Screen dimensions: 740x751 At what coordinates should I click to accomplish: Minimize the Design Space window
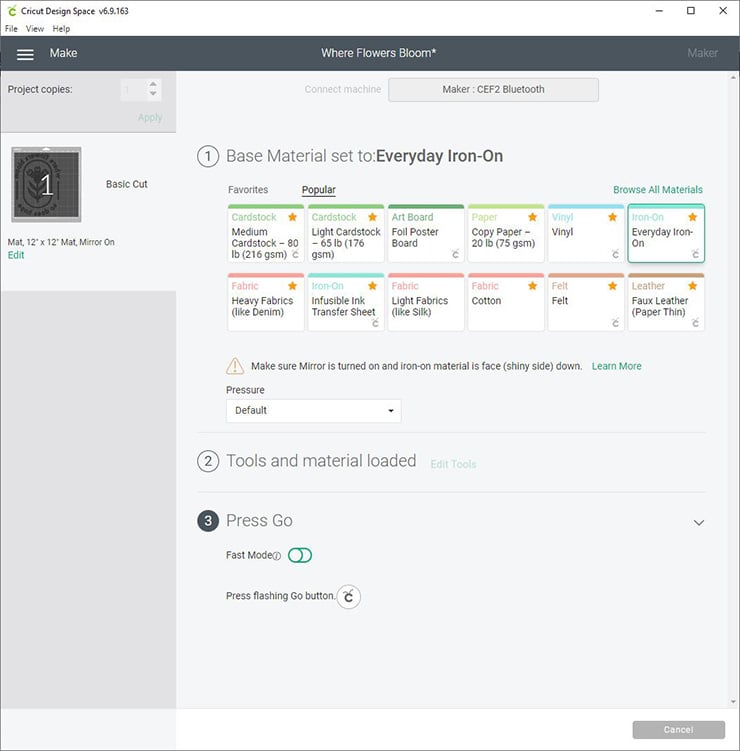(659, 11)
